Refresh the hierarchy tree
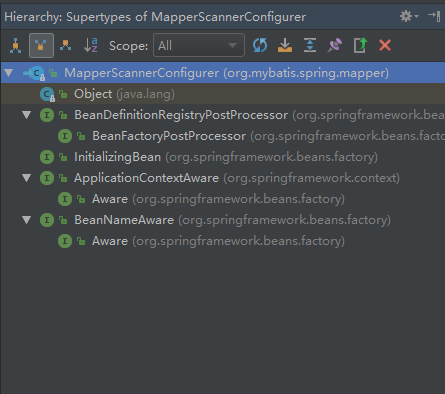The height and width of the screenshot is (394, 445). (x=260, y=45)
